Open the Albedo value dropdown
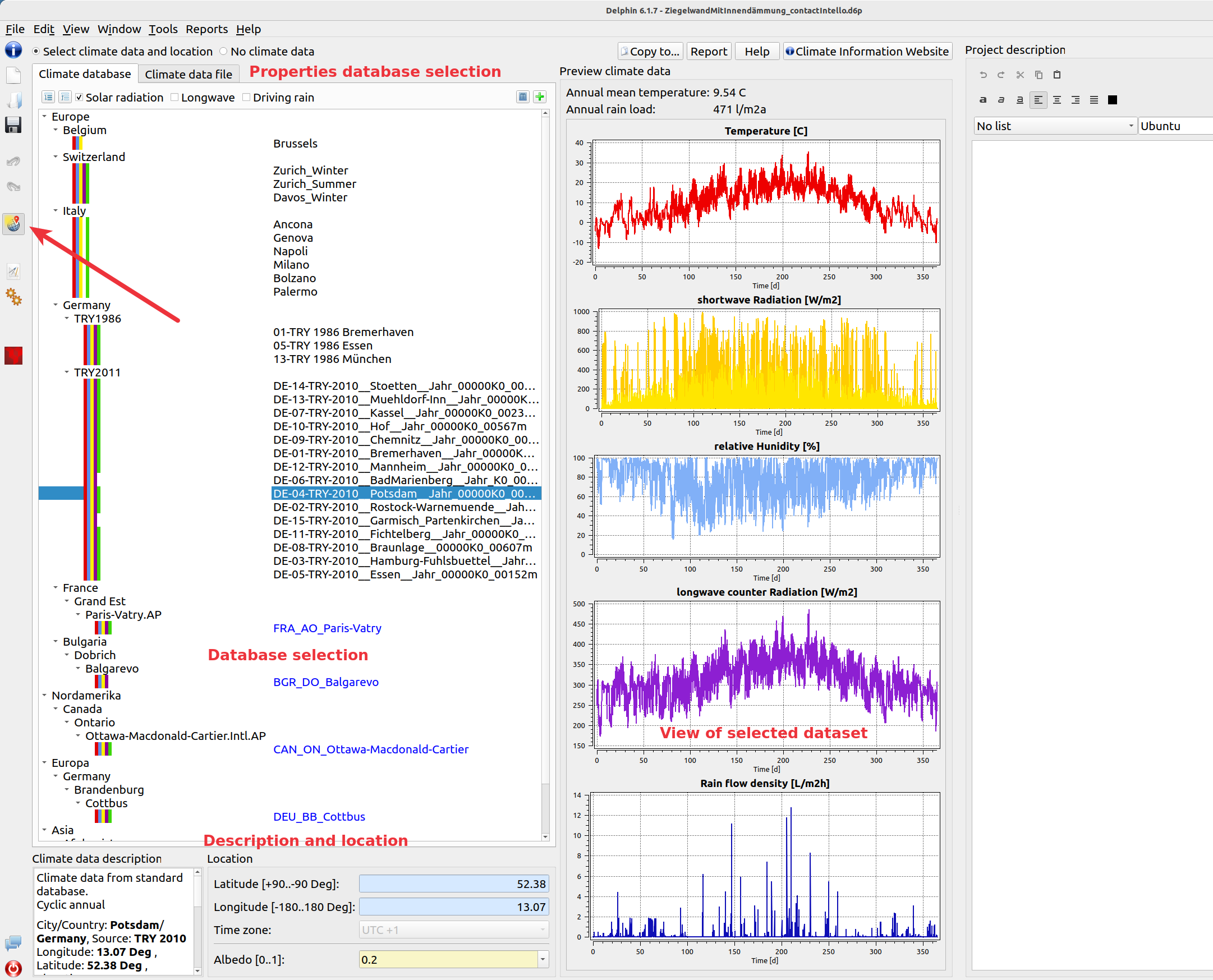Image resolution: width=1213 pixels, height=980 pixels. pos(543,959)
